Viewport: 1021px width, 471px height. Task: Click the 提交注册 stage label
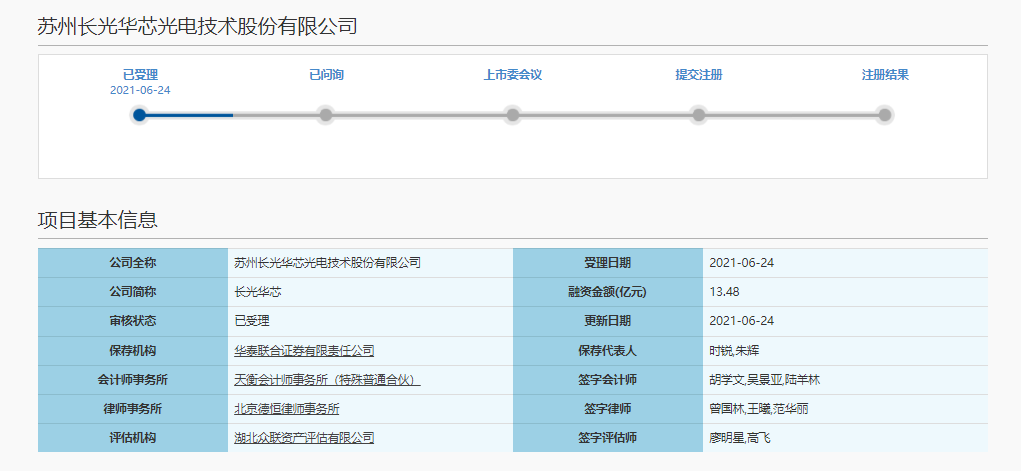(x=698, y=75)
